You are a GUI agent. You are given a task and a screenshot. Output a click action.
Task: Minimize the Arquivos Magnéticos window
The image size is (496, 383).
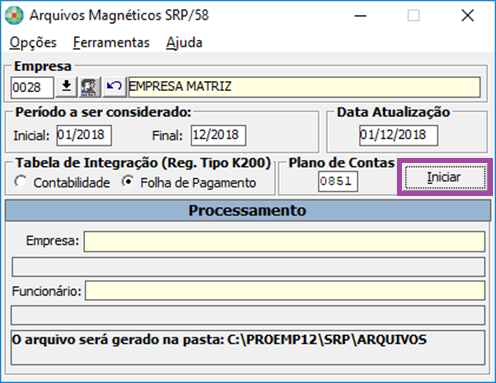click(361, 16)
